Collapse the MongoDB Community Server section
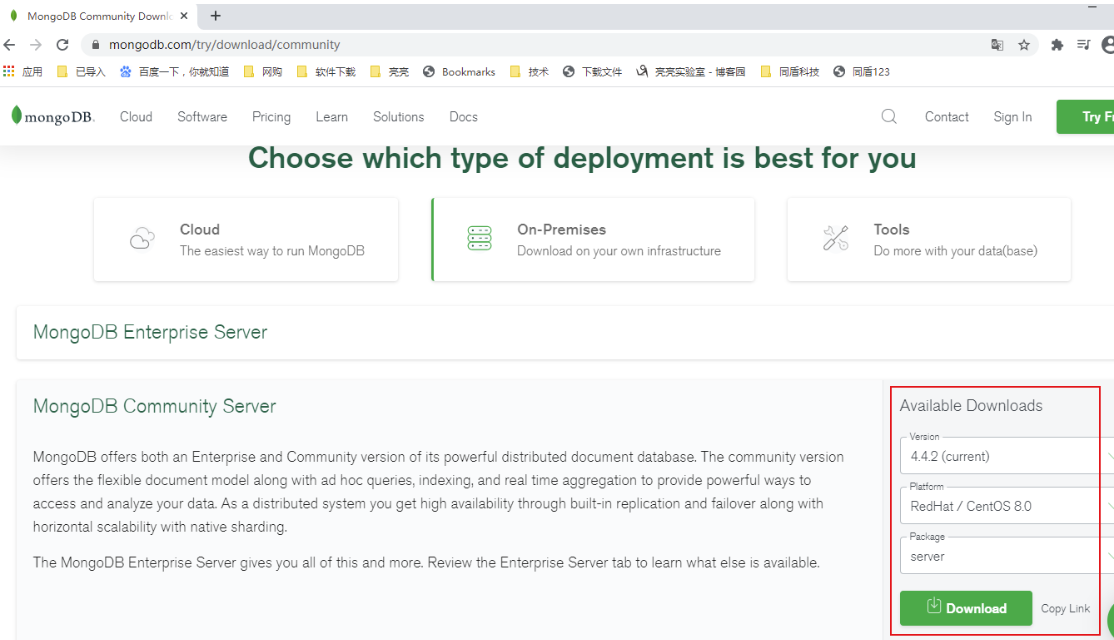 click(154, 406)
